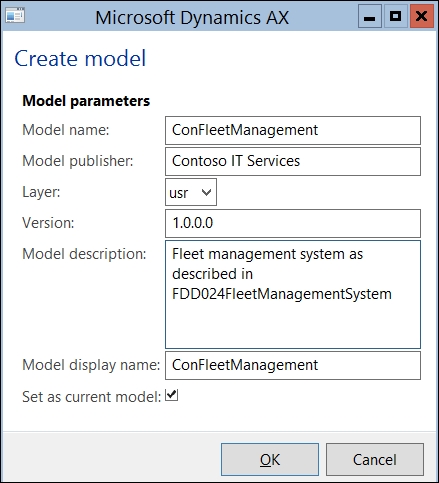The image size is (439, 483).
Task: Click the Model publisher field
Action: point(293,161)
